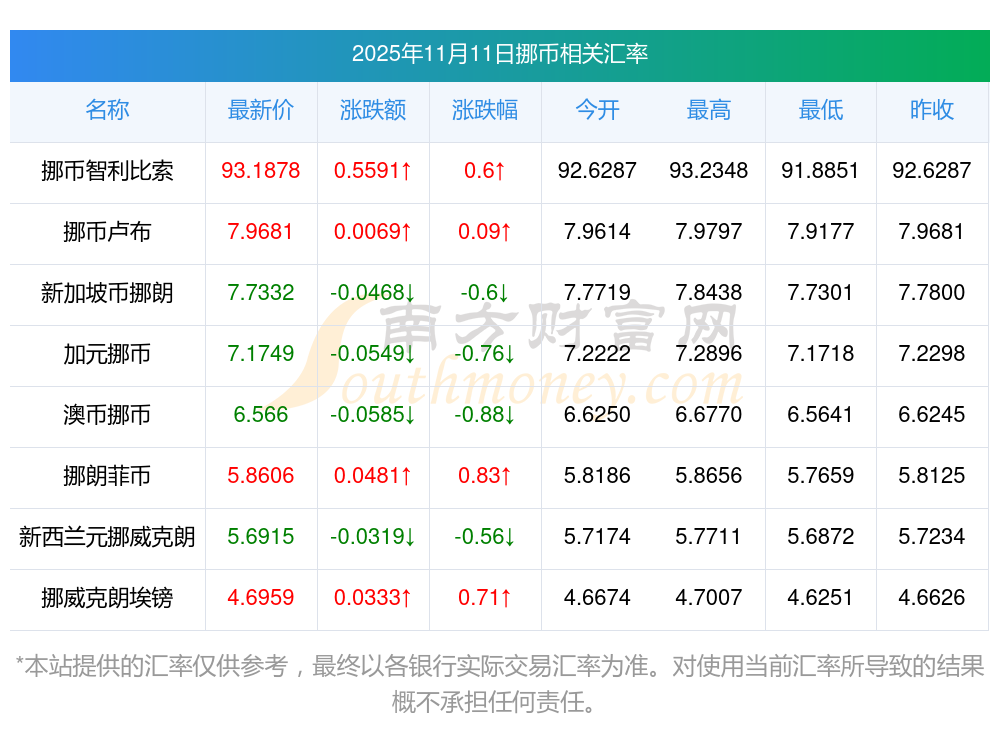
Task: Select the 挪朗菲币 row name
Action: coord(107,476)
